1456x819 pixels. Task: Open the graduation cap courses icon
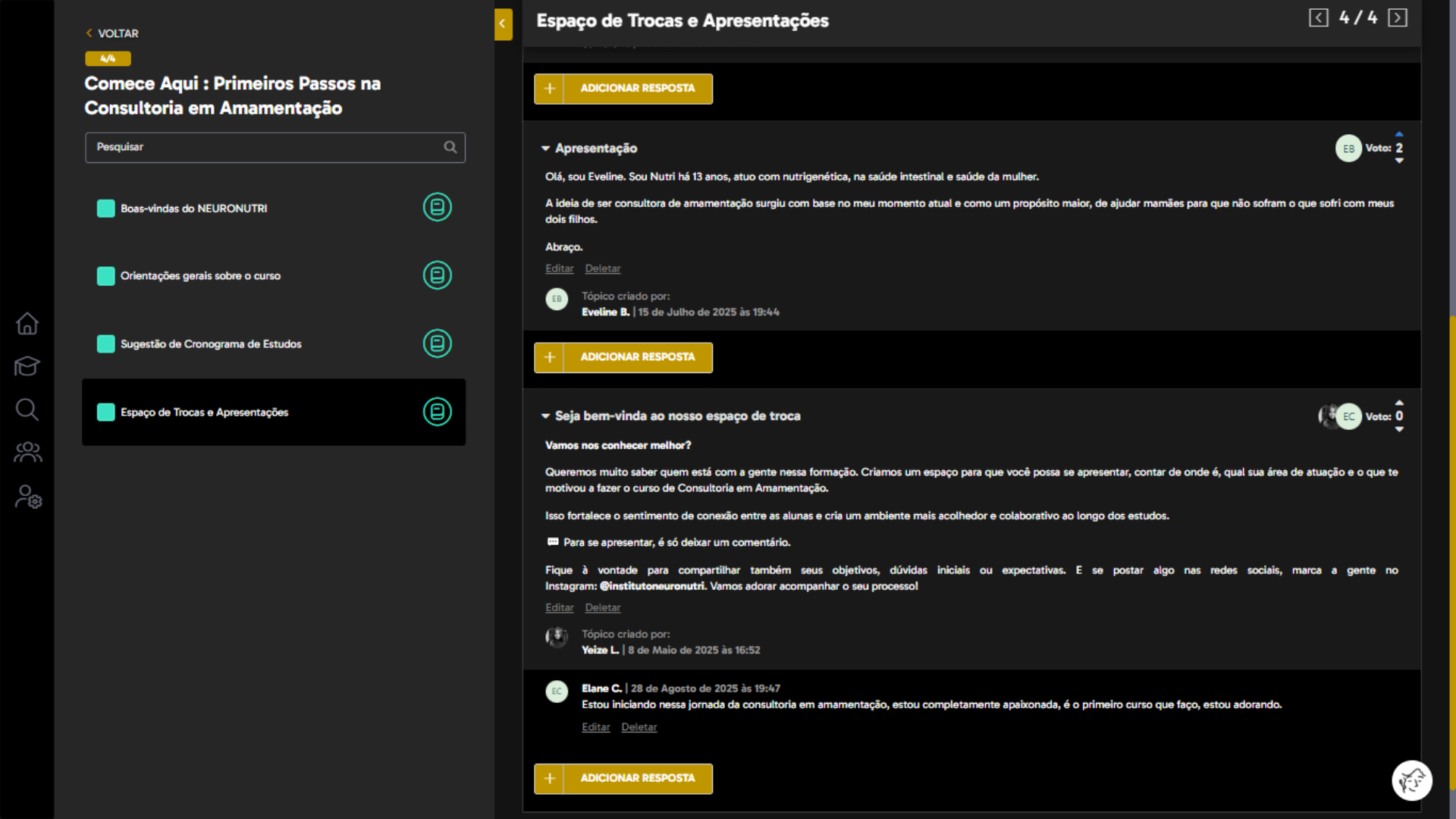tap(27, 366)
